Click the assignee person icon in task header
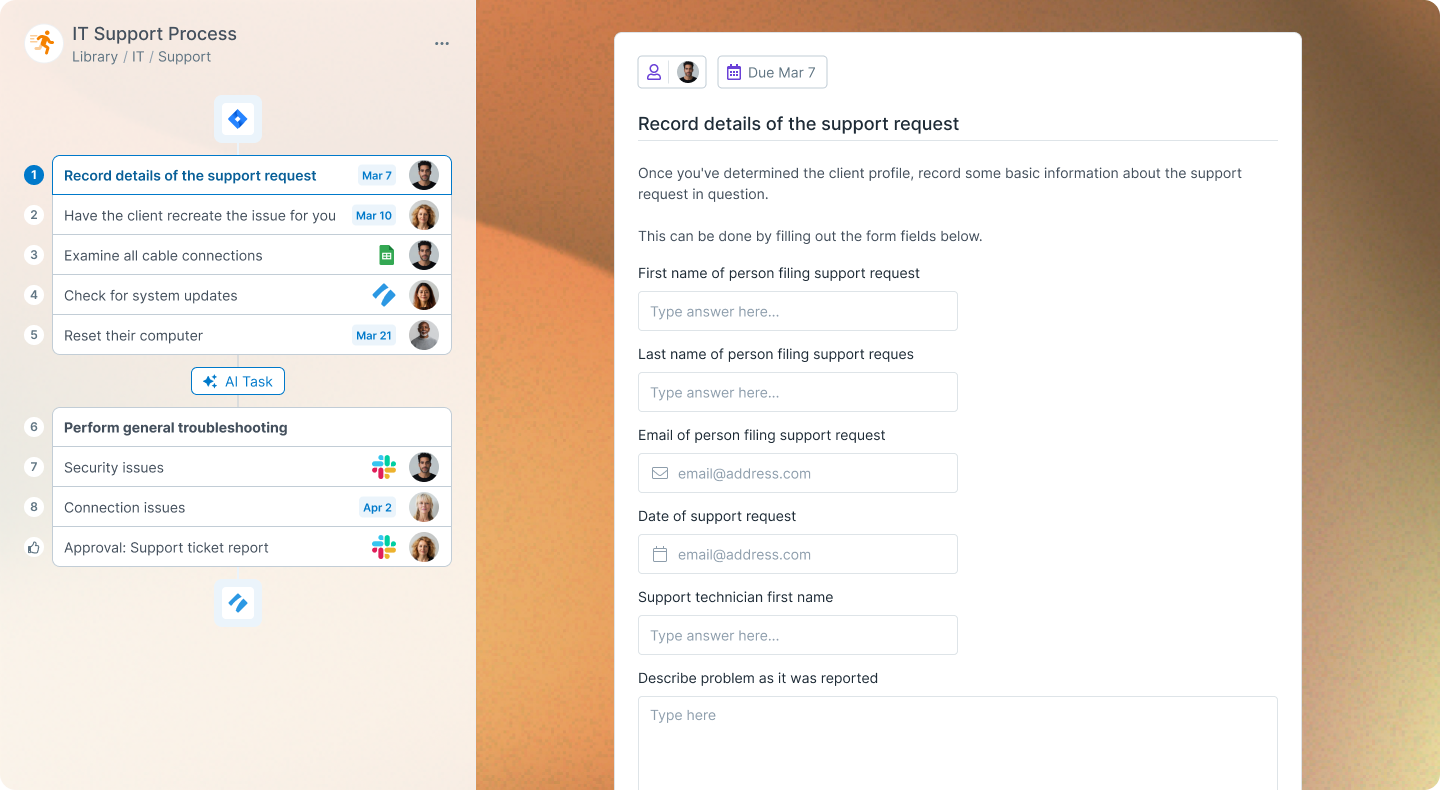1440x790 pixels. [x=654, y=72]
